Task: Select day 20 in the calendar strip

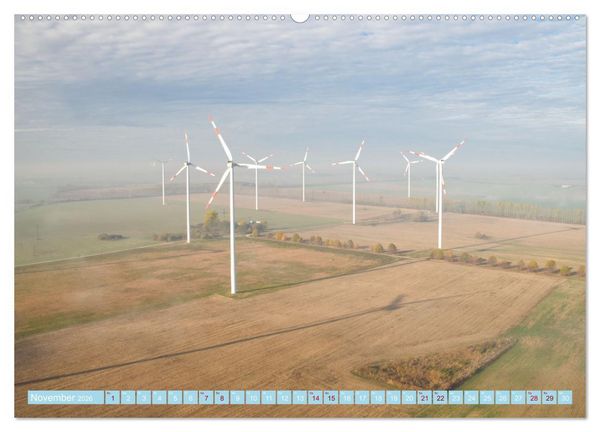Action: 409,397
